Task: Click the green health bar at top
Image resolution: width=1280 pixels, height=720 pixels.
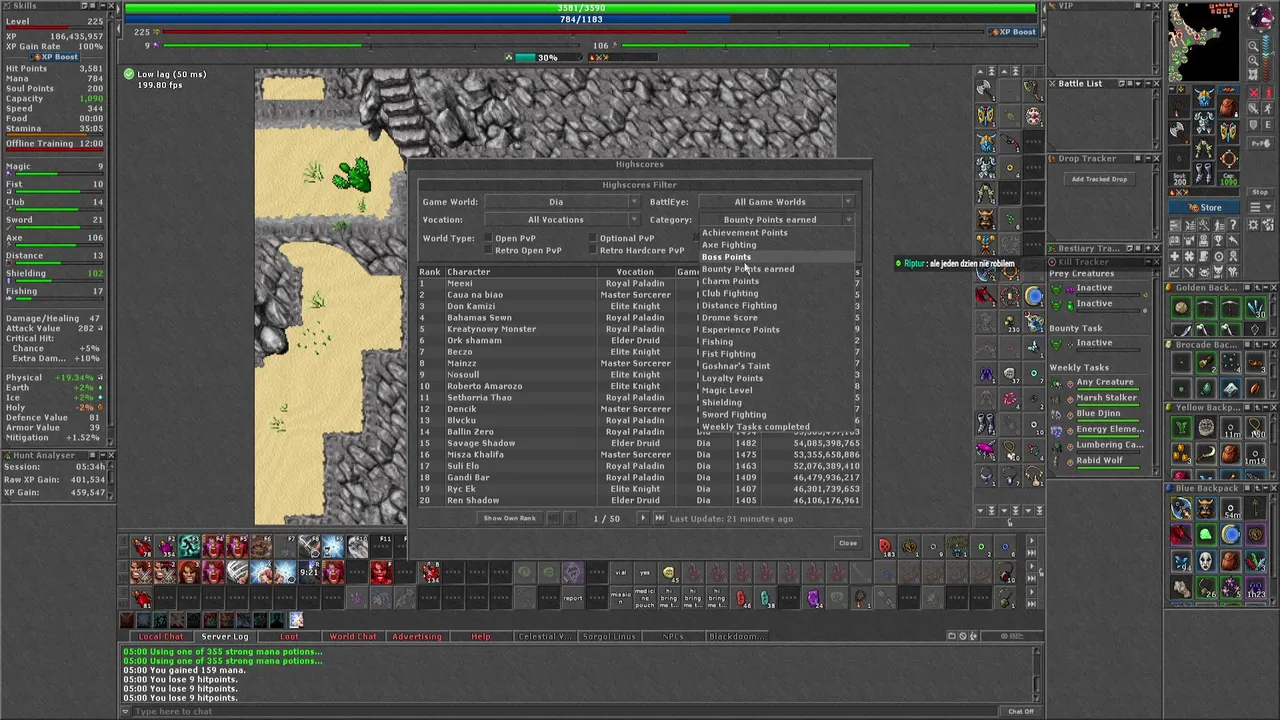Action: 581,8
